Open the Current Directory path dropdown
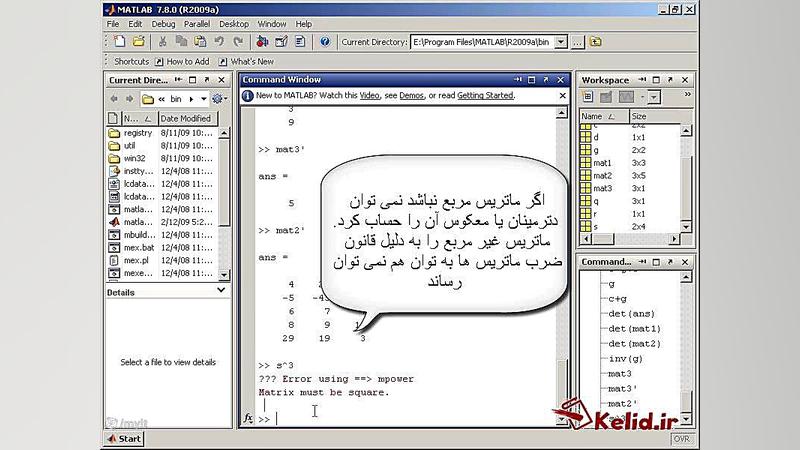Viewport: 800px width, 450px height. (561, 42)
